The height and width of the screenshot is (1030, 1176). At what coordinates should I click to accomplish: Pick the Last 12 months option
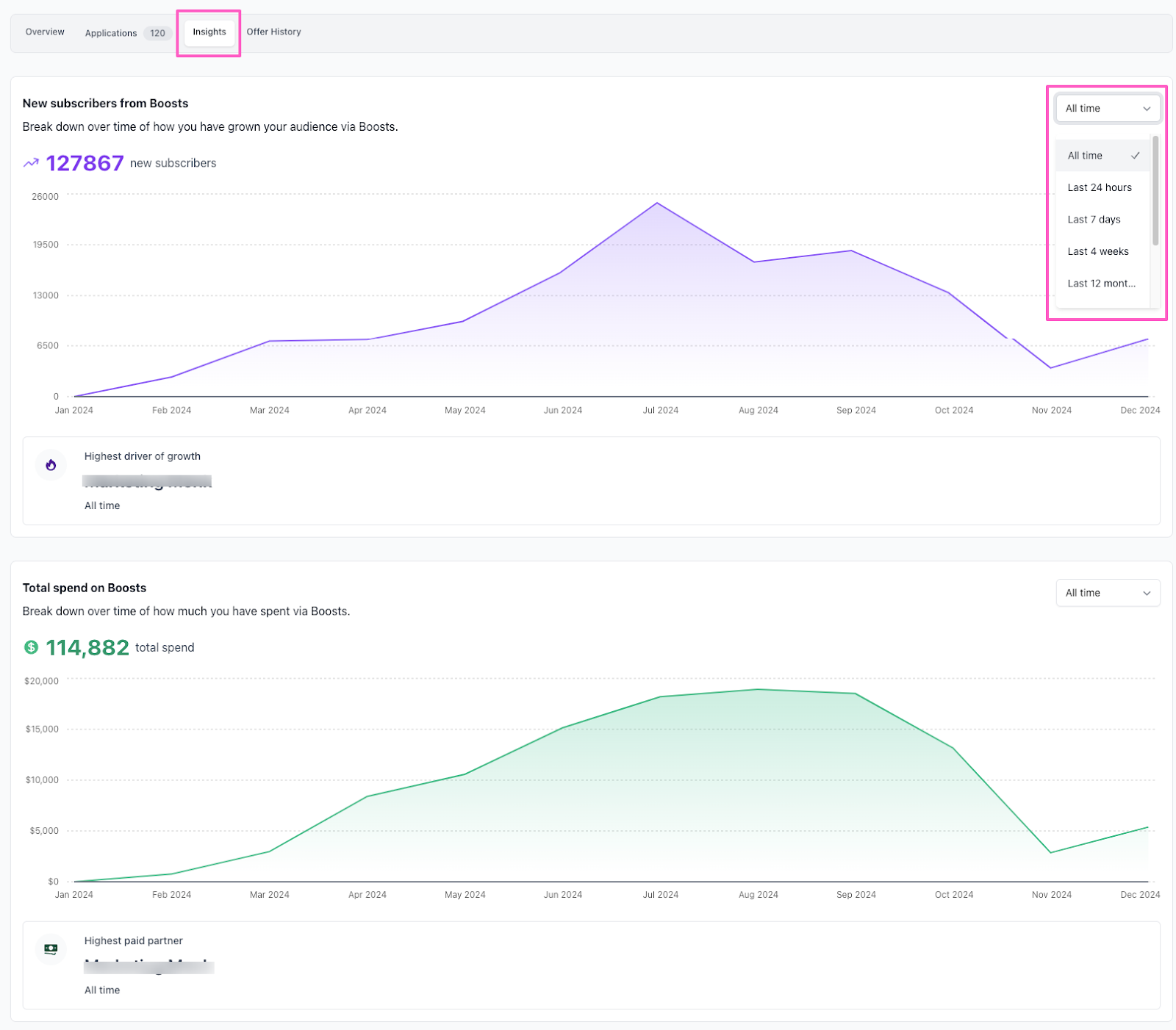click(x=1101, y=284)
